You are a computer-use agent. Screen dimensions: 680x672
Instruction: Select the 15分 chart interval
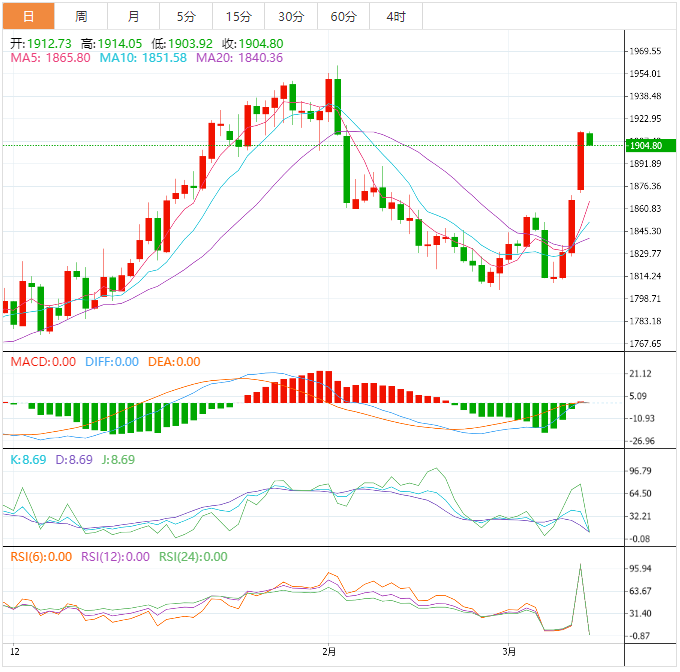coord(238,16)
